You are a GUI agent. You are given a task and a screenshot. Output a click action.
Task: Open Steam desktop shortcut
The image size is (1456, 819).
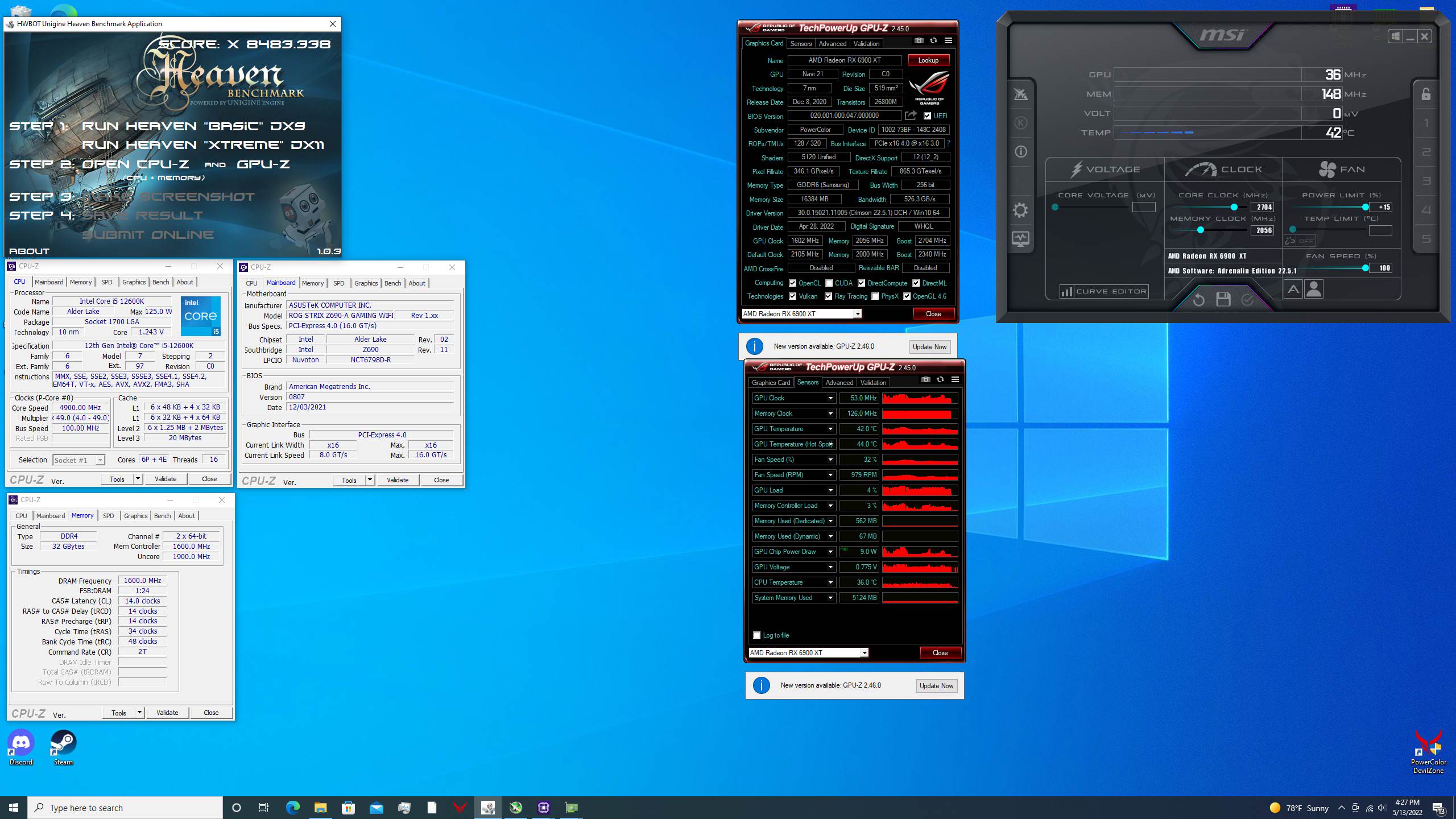click(63, 748)
